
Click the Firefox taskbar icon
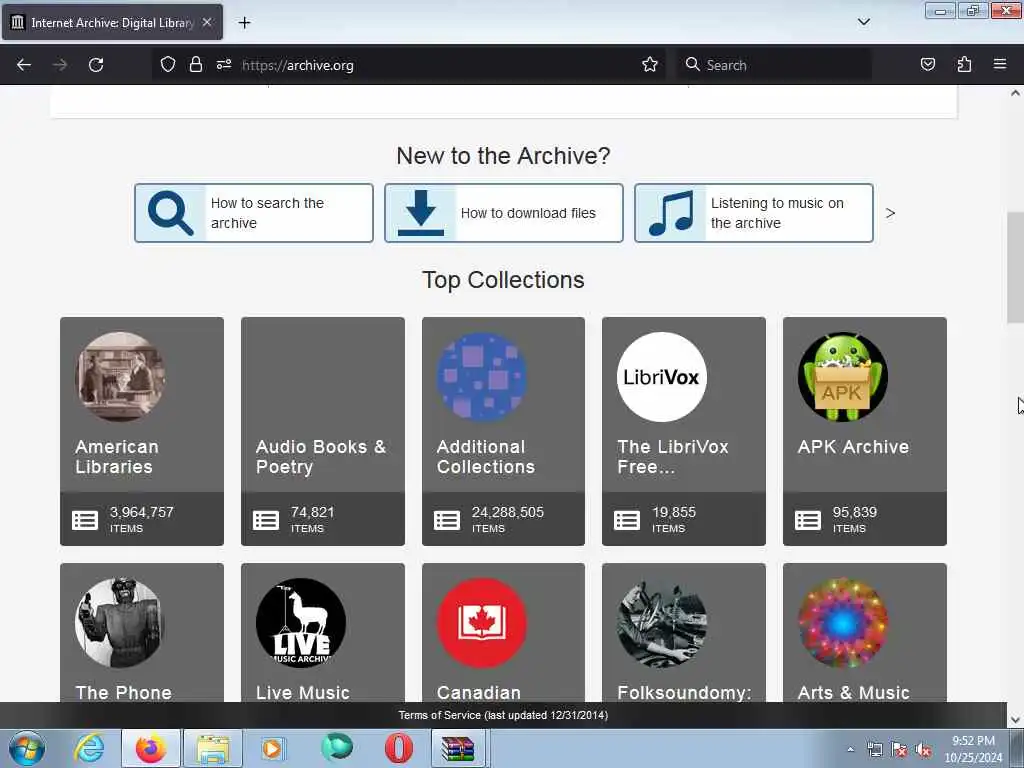tap(151, 748)
